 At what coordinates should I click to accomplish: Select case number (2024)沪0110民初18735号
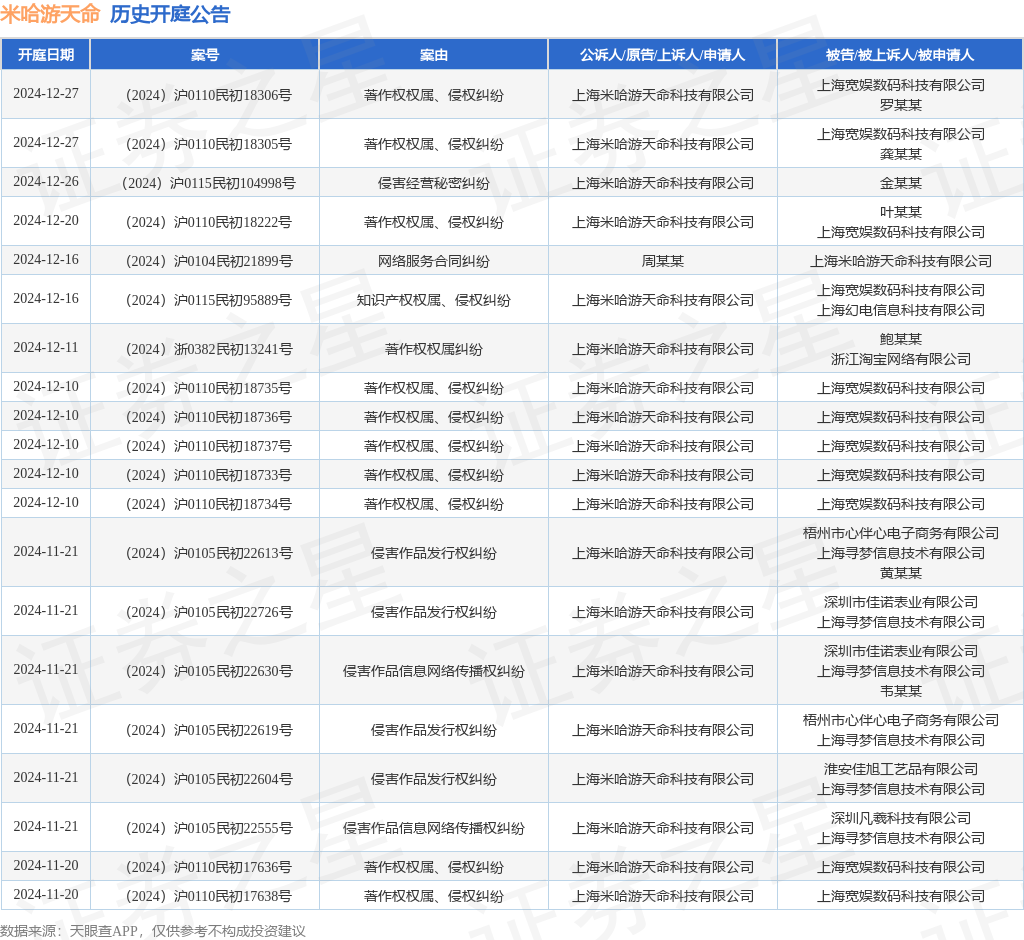208,389
